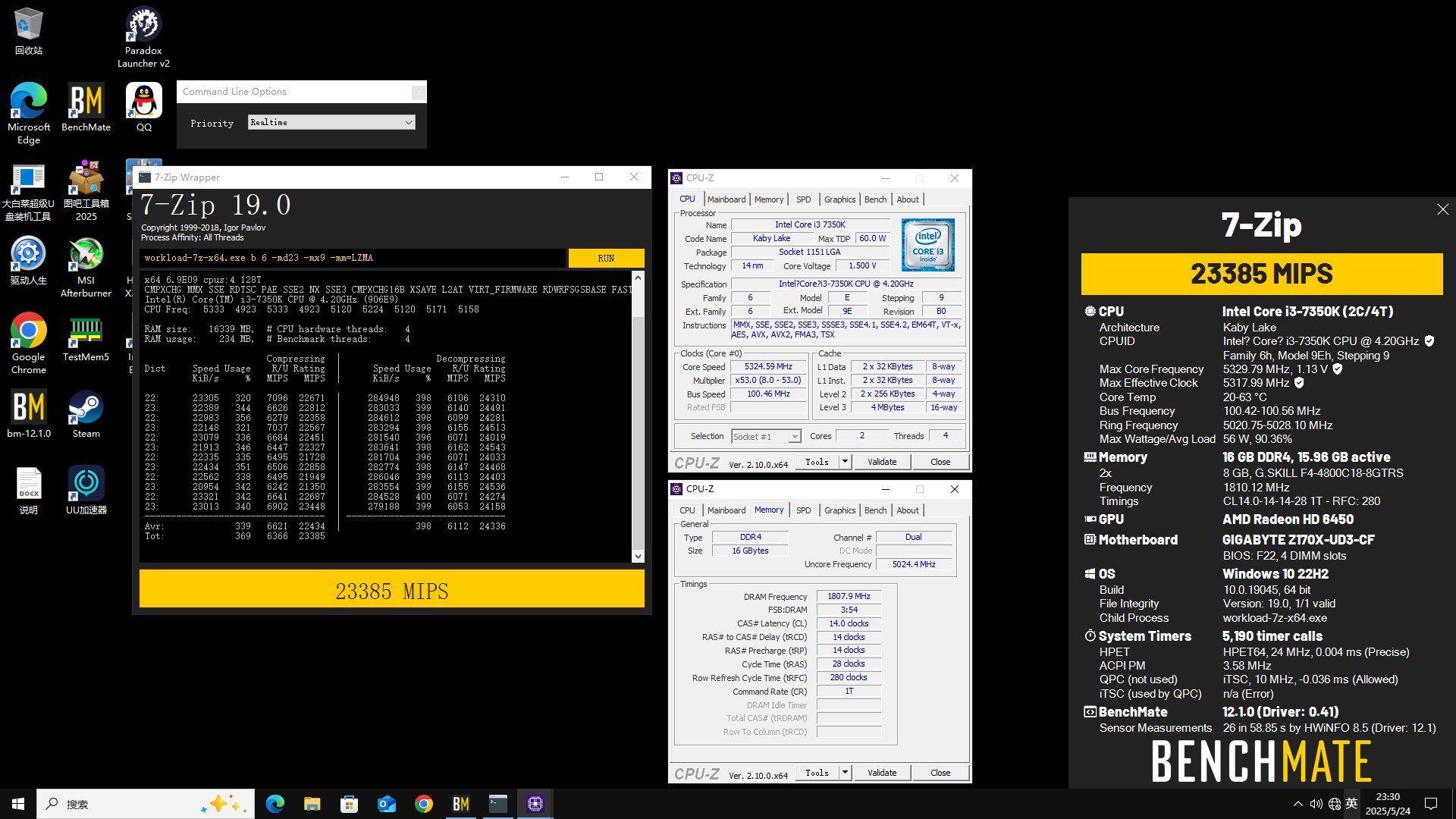Click scrollbar down arrow in 7-Zip output
The height and width of the screenshot is (819, 1456).
[x=638, y=557]
